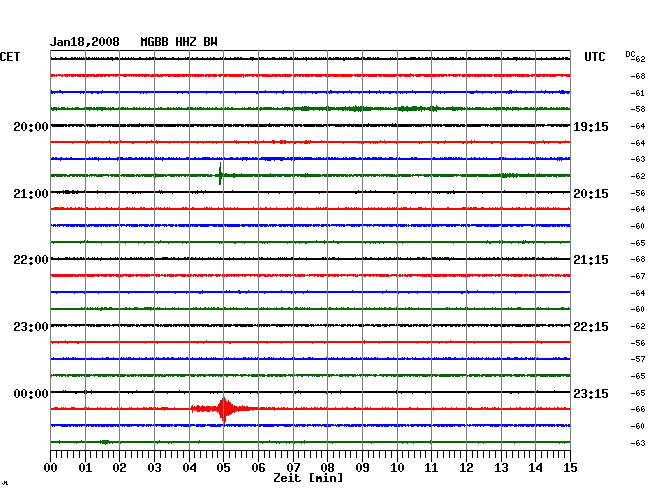Click the 05 minute axis tick label
Screen dimensions: 650x494
click(x=223, y=468)
